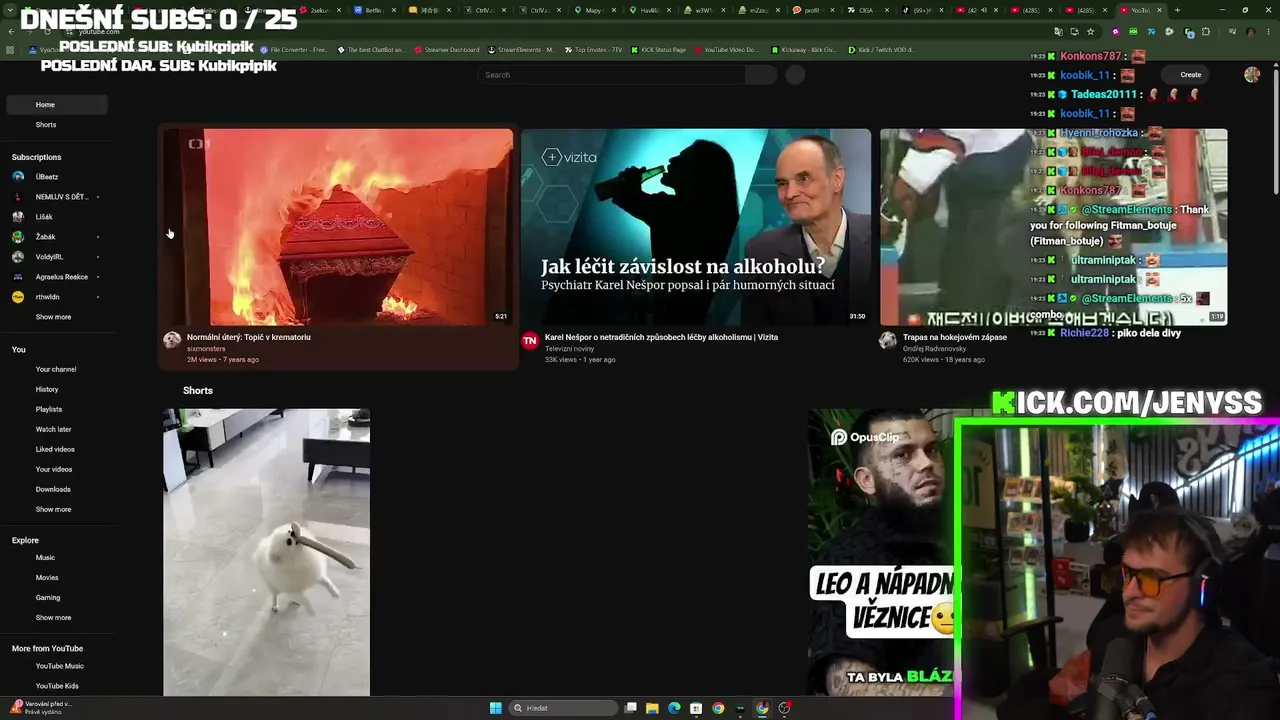Open Microsoft Store from the taskbar
Viewport: 1280px width, 720px height.
696,708
